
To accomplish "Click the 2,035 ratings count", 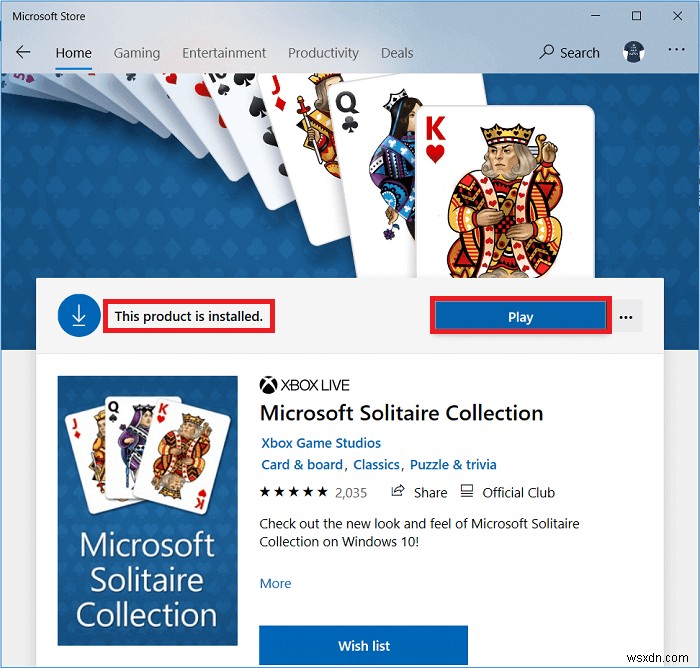I will 351,493.
